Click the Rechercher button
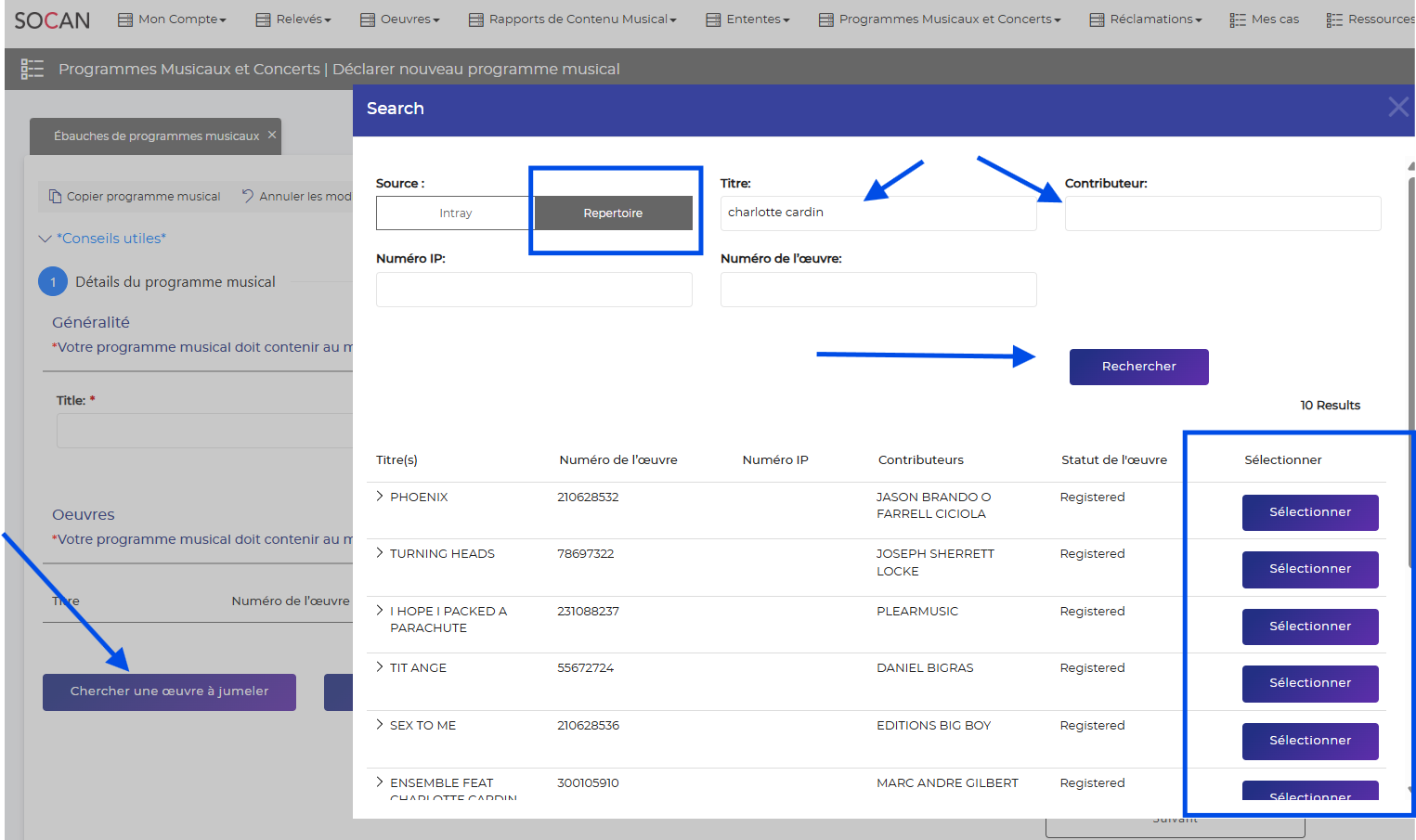Viewport: 1416px width, 840px height. [x=1138, y=367]
